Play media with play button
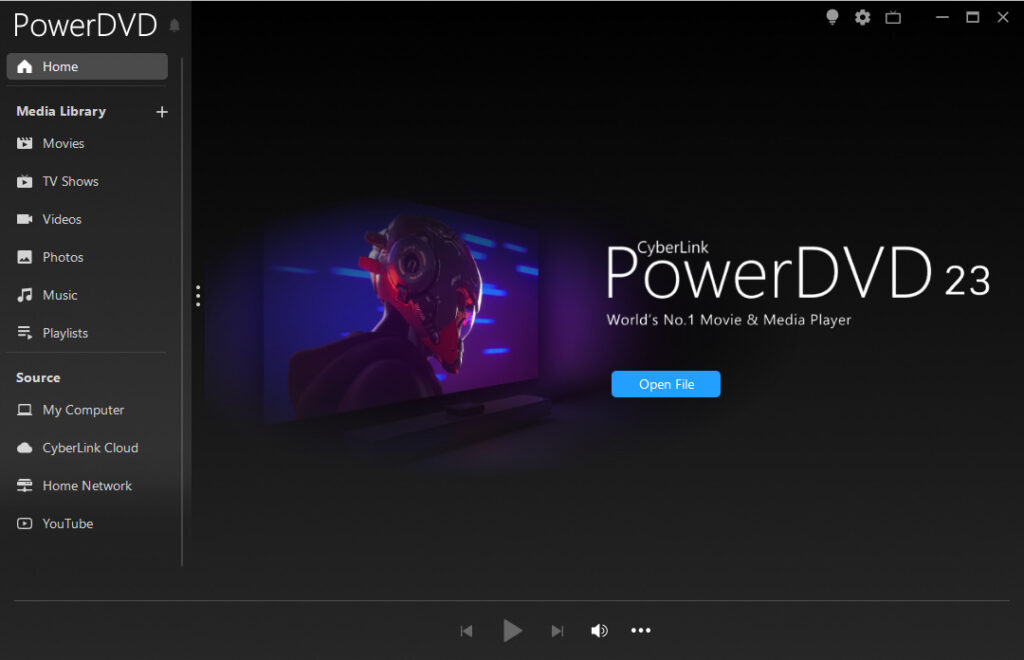 click(513, 631)
